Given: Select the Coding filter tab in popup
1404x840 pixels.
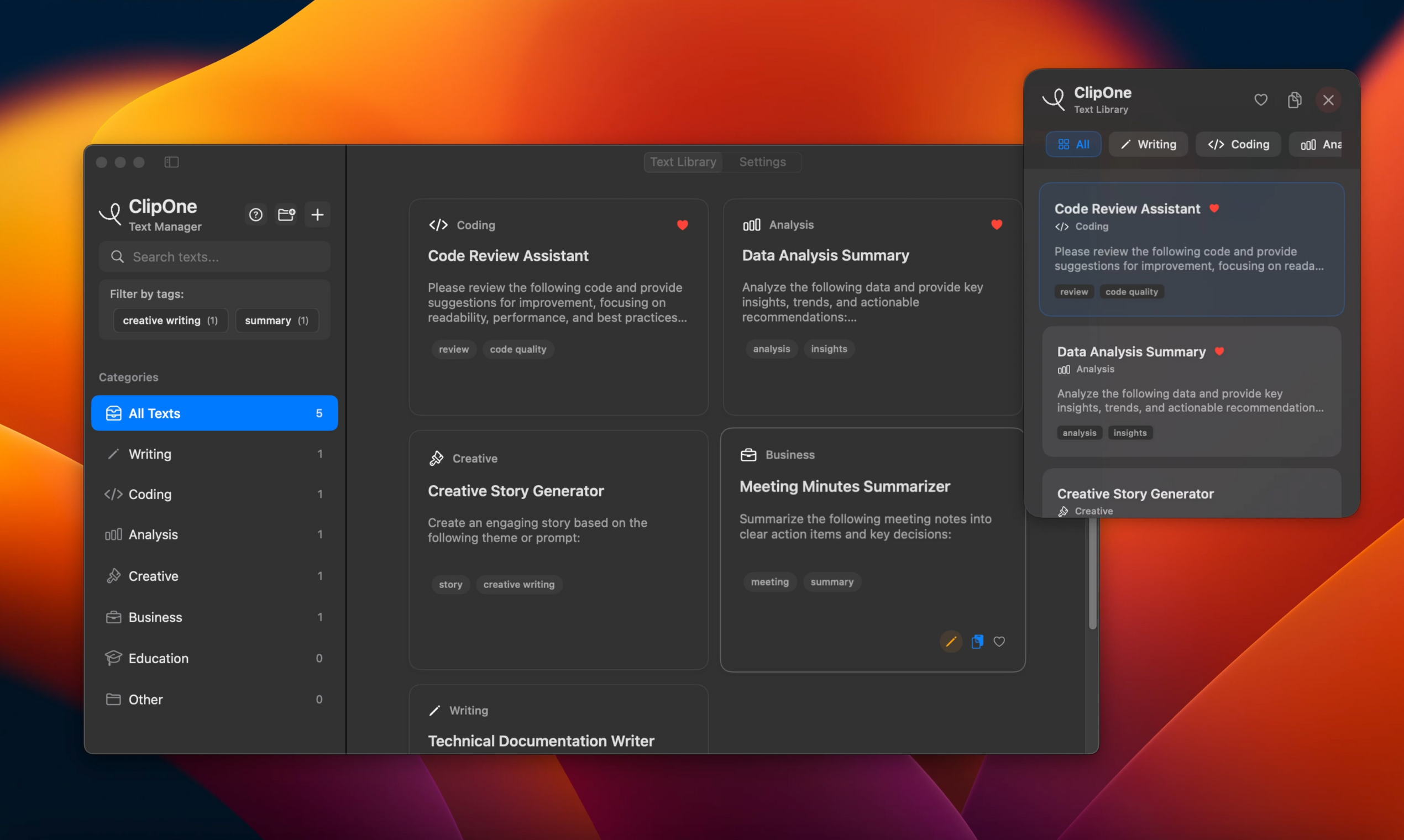Looking at the screenshot, I should [1238, 144].
